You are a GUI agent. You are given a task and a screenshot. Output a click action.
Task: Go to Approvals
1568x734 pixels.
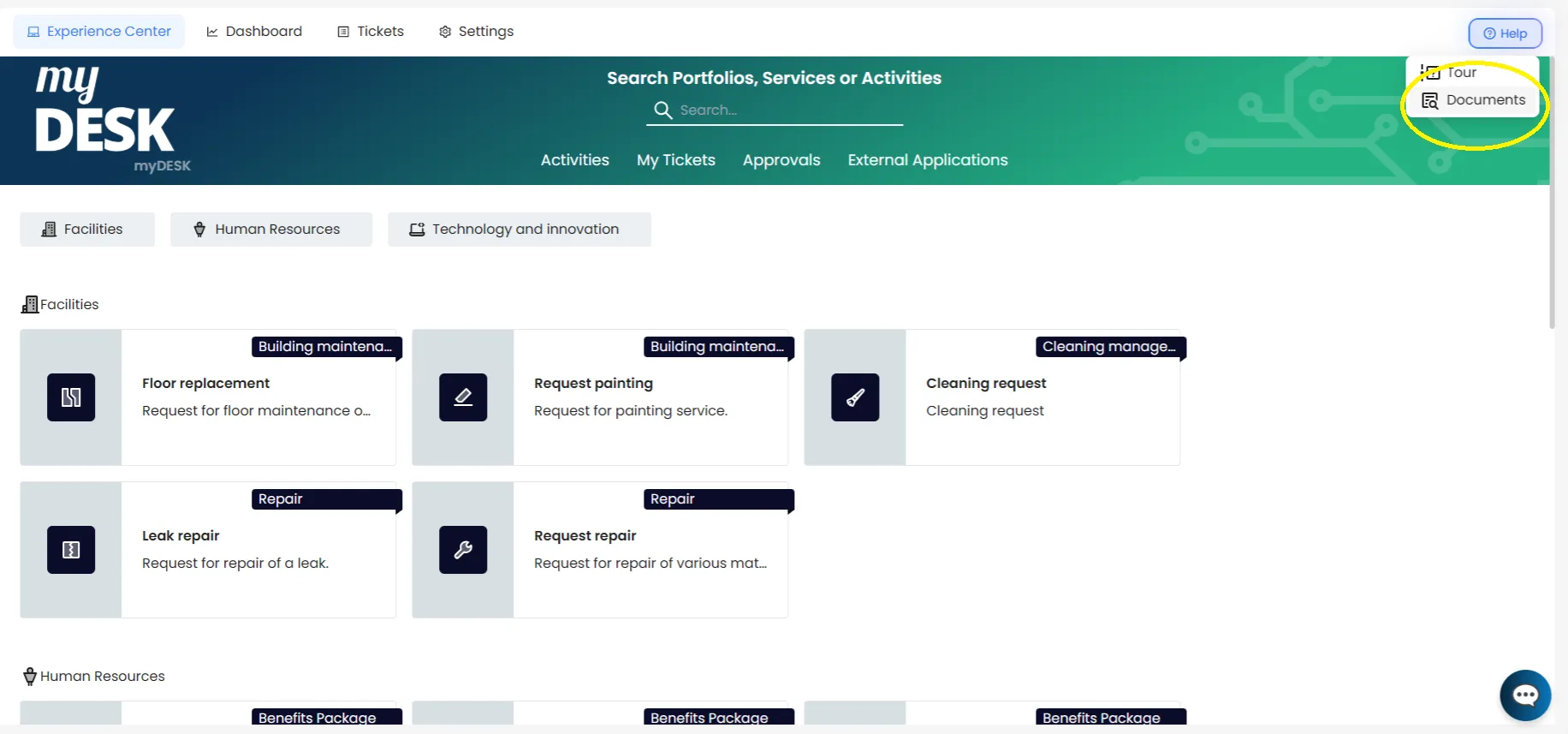tap(781, 160)
